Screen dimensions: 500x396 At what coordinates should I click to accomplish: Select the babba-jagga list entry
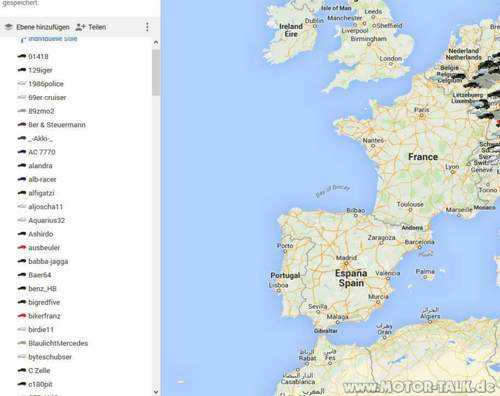48,261
